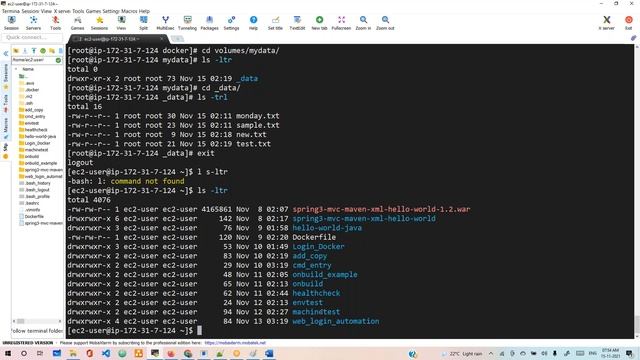Toggle Follow terminal folder checkbox

37,331
